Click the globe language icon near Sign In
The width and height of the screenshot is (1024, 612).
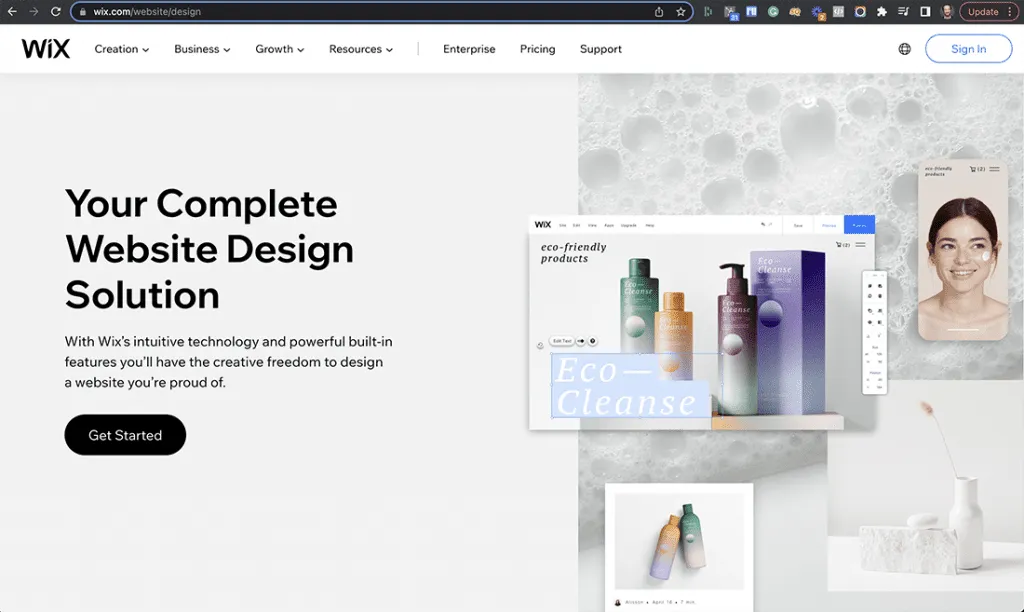click(903, 48)
